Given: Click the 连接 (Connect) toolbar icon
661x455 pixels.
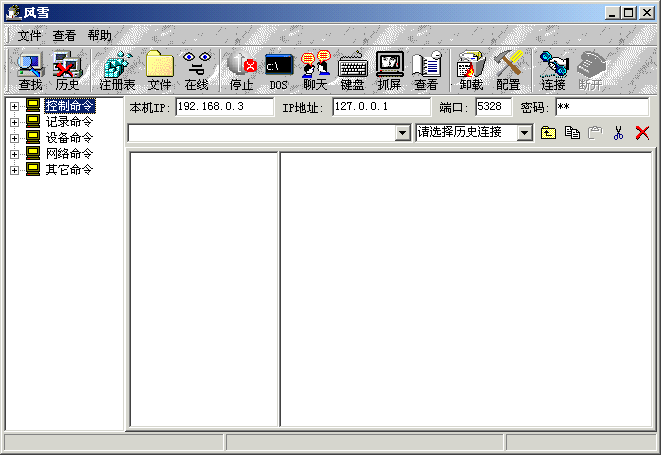Looking at the screenshot, I should coord(553,71).
